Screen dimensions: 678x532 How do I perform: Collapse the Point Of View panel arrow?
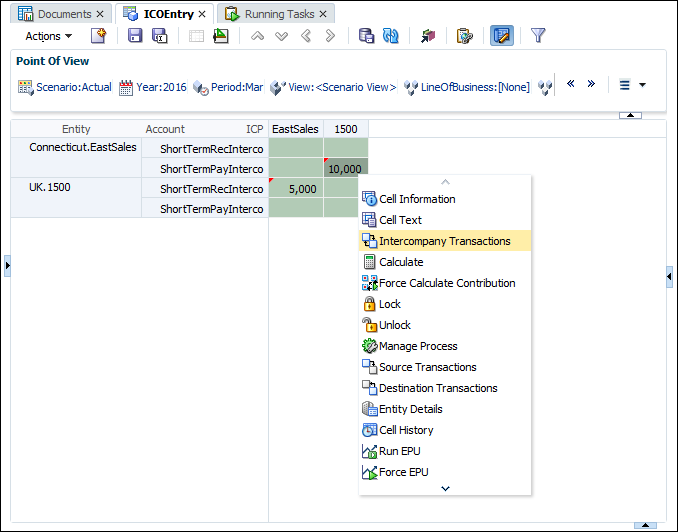[630, 115]
